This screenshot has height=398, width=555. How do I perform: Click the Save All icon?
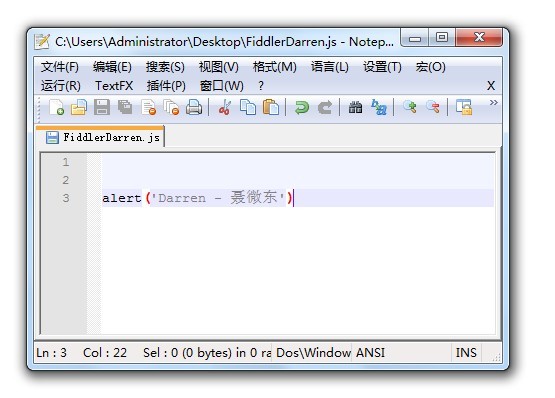[x=125, y=107]
